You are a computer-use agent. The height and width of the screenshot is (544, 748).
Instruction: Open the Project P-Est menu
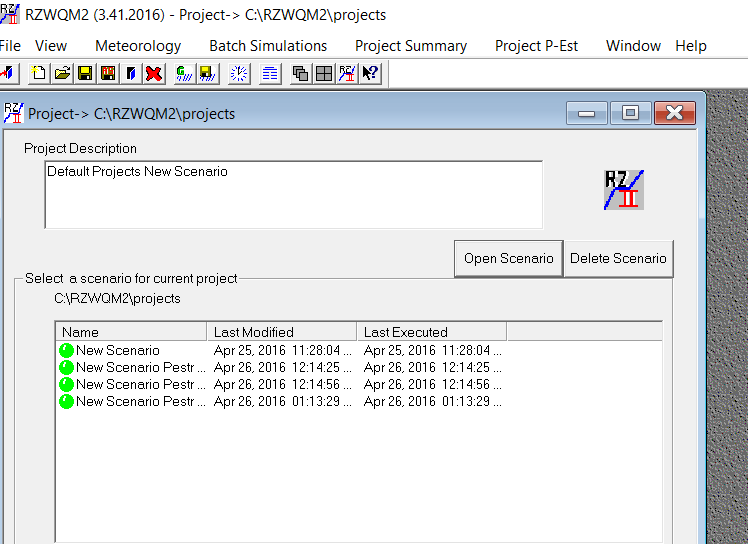(536, 46)
